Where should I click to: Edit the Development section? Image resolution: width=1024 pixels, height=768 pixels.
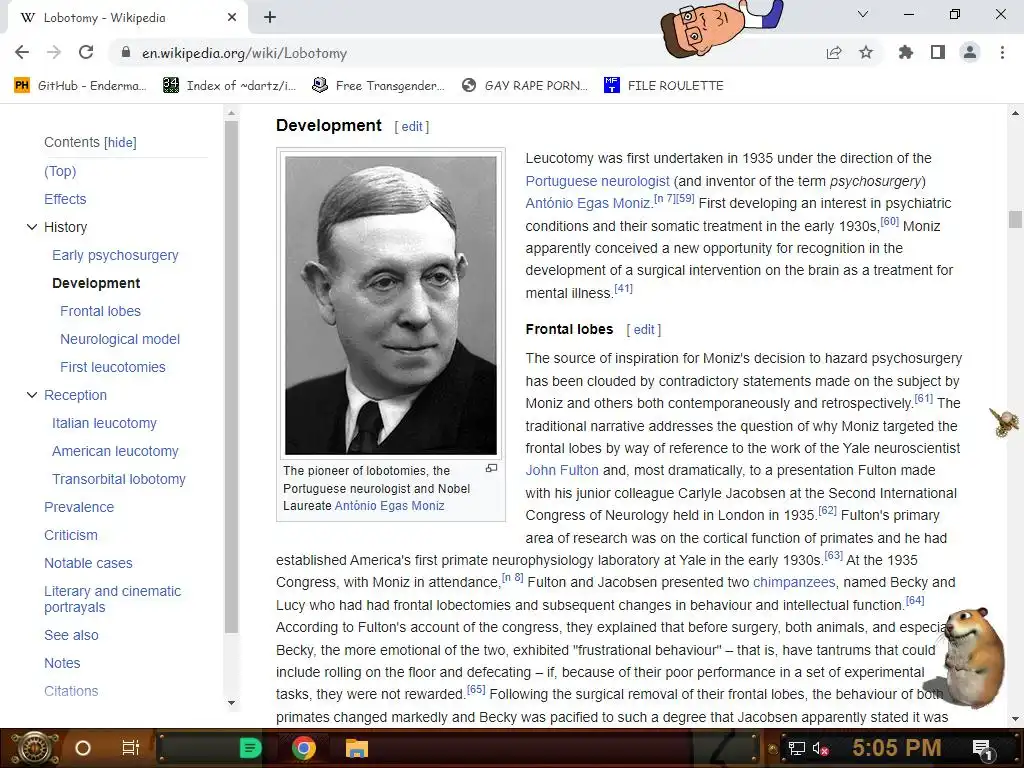click(411, 127)
